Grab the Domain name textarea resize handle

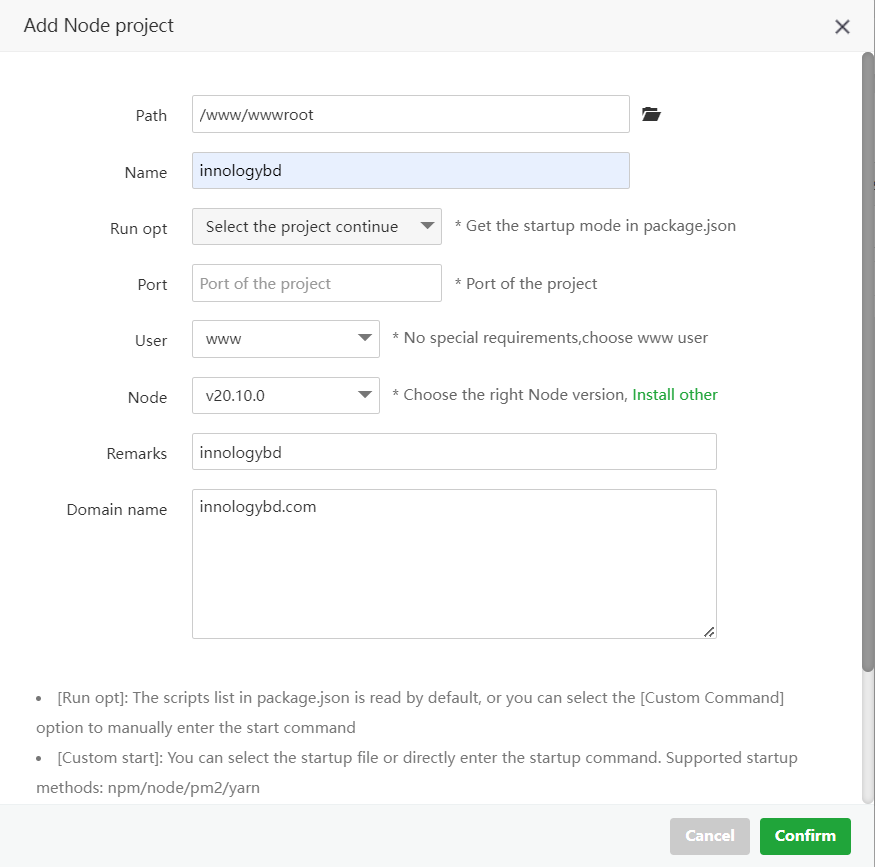pos(709,631)
